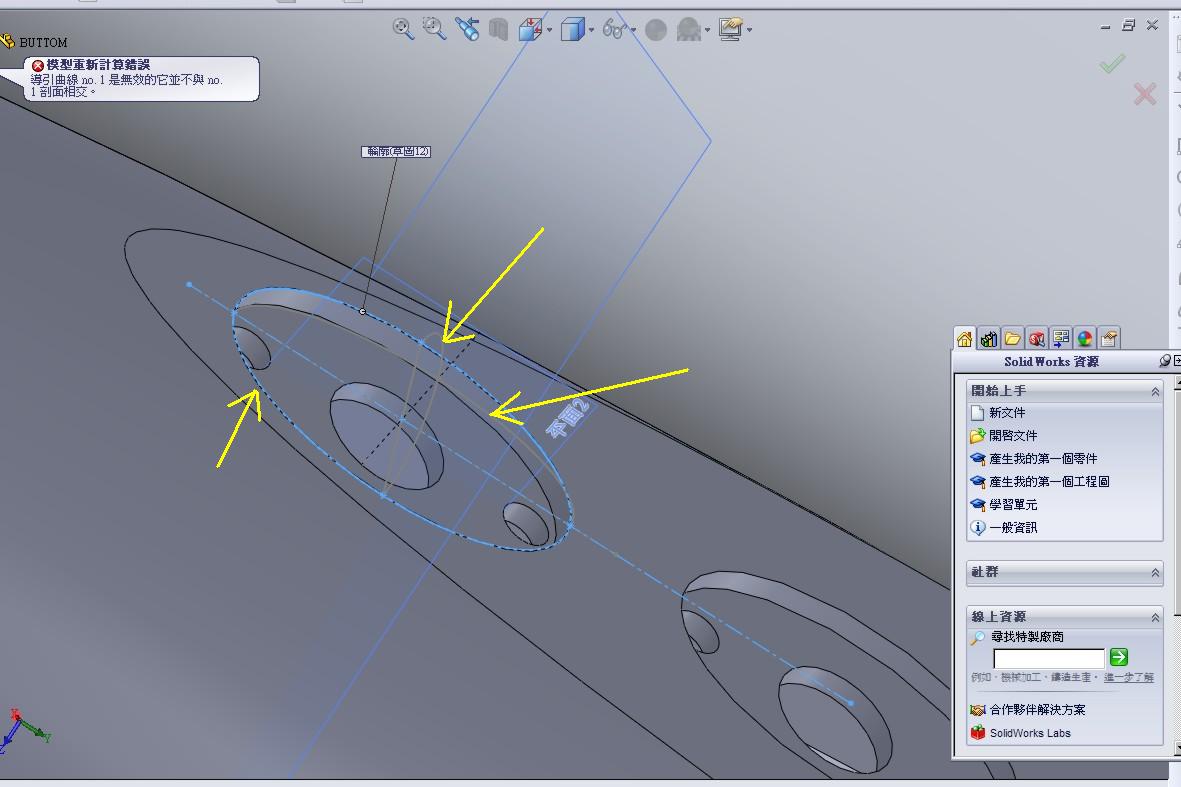The height and width of the screenshot is (787, 1181).
Task: Click the new document page icon
Action: tap(978, 413)
